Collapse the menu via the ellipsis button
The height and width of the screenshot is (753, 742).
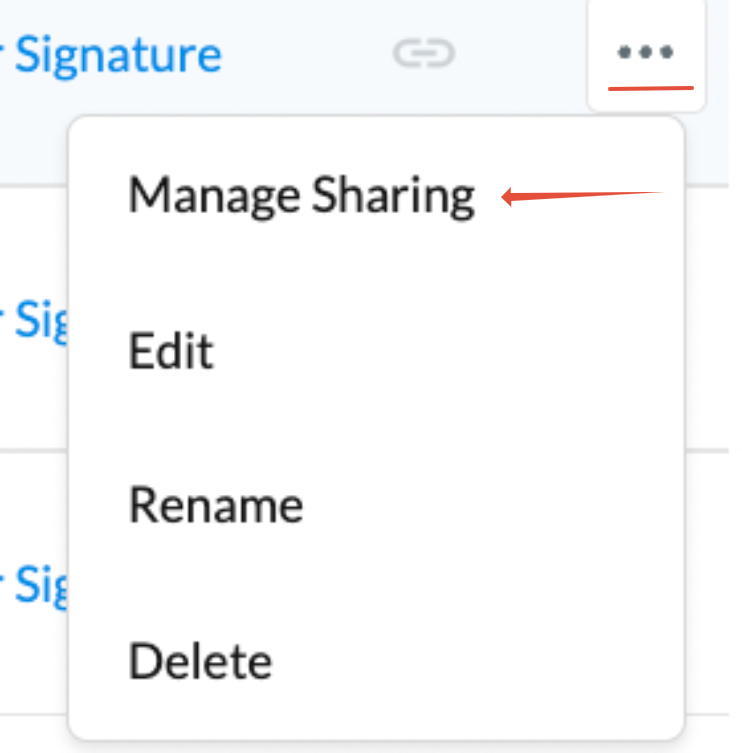point(646,54)
